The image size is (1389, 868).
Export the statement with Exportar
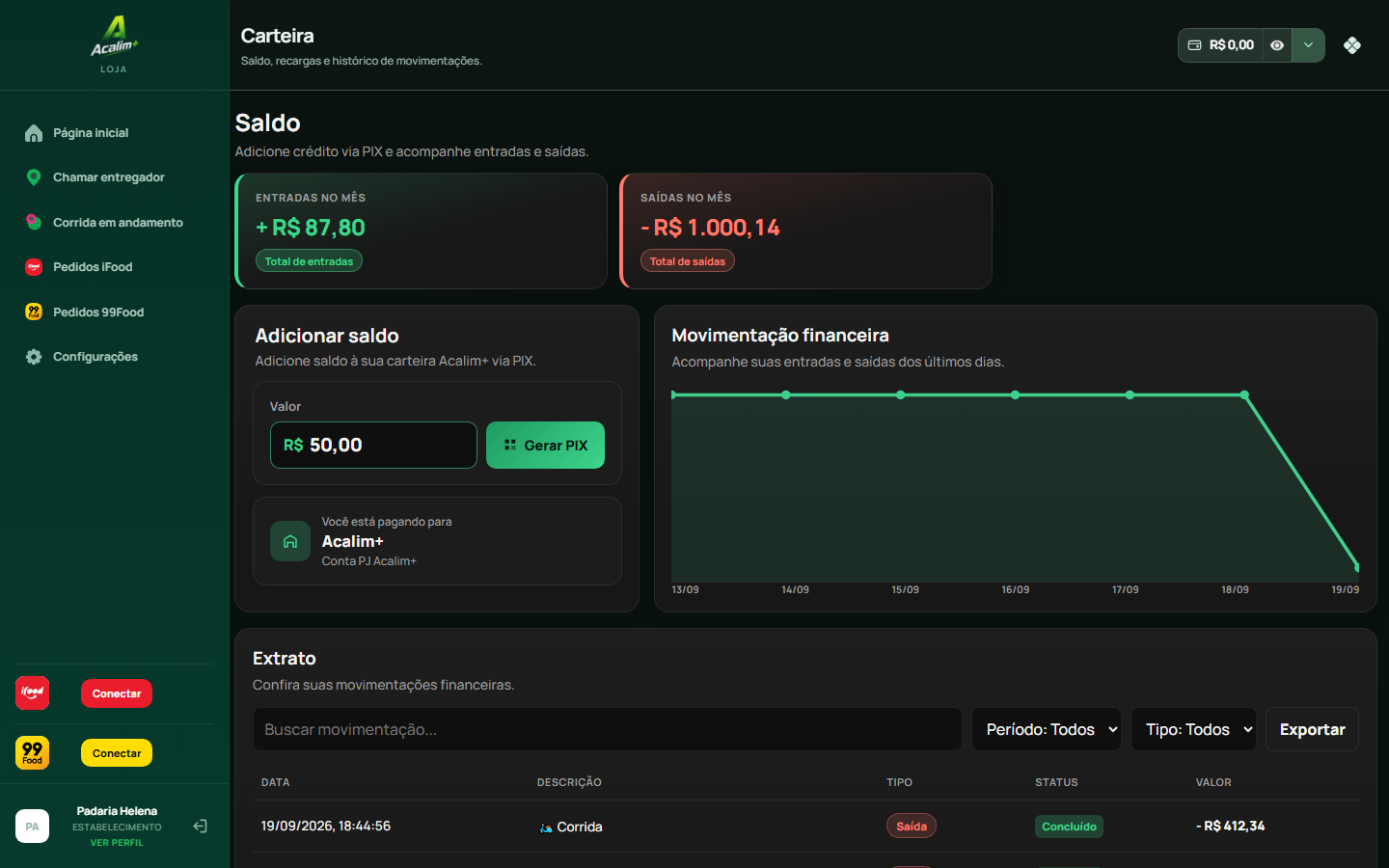pos(1312,729)
